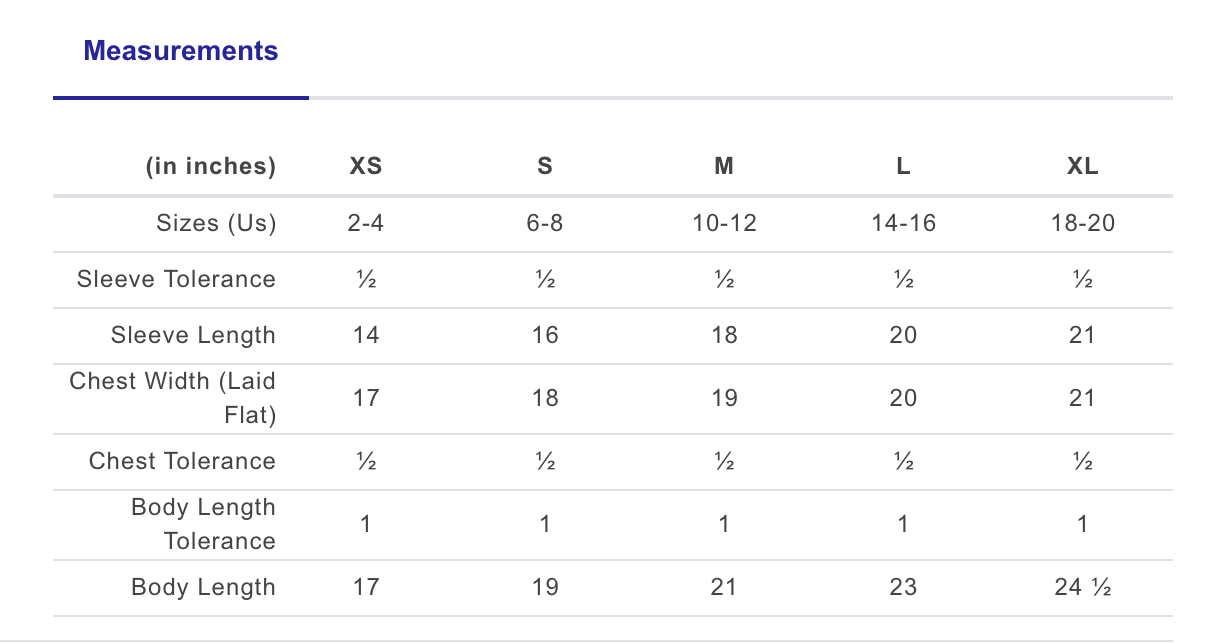Open the Measurements tab
1228x644 pixels.
point(181,51)
